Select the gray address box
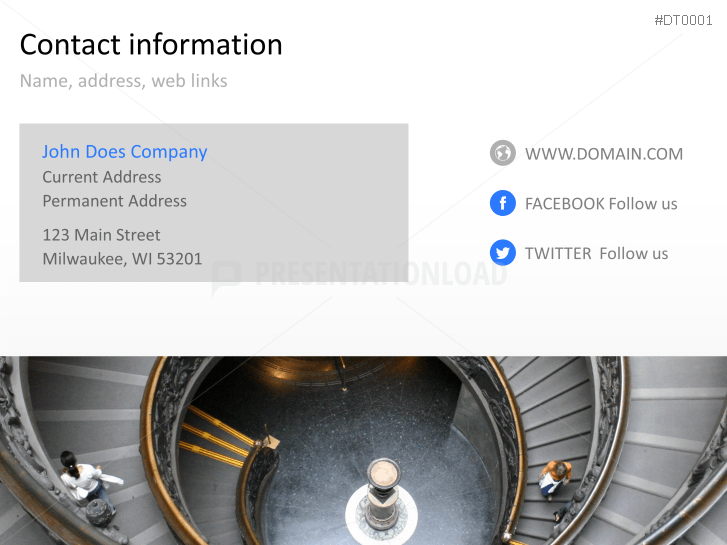The image size is (727, 545). pyautogui.click(x=214, y=203)
